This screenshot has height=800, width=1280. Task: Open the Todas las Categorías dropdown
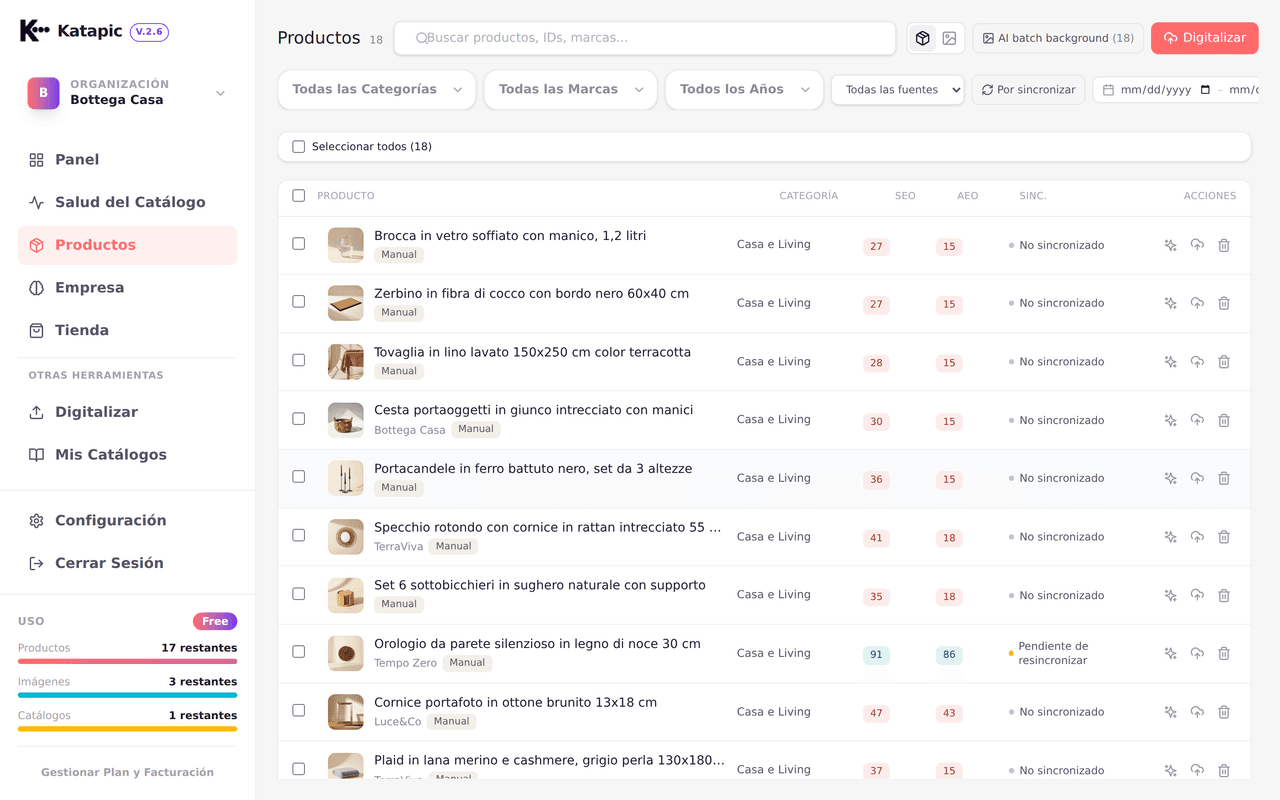point(377,90)
